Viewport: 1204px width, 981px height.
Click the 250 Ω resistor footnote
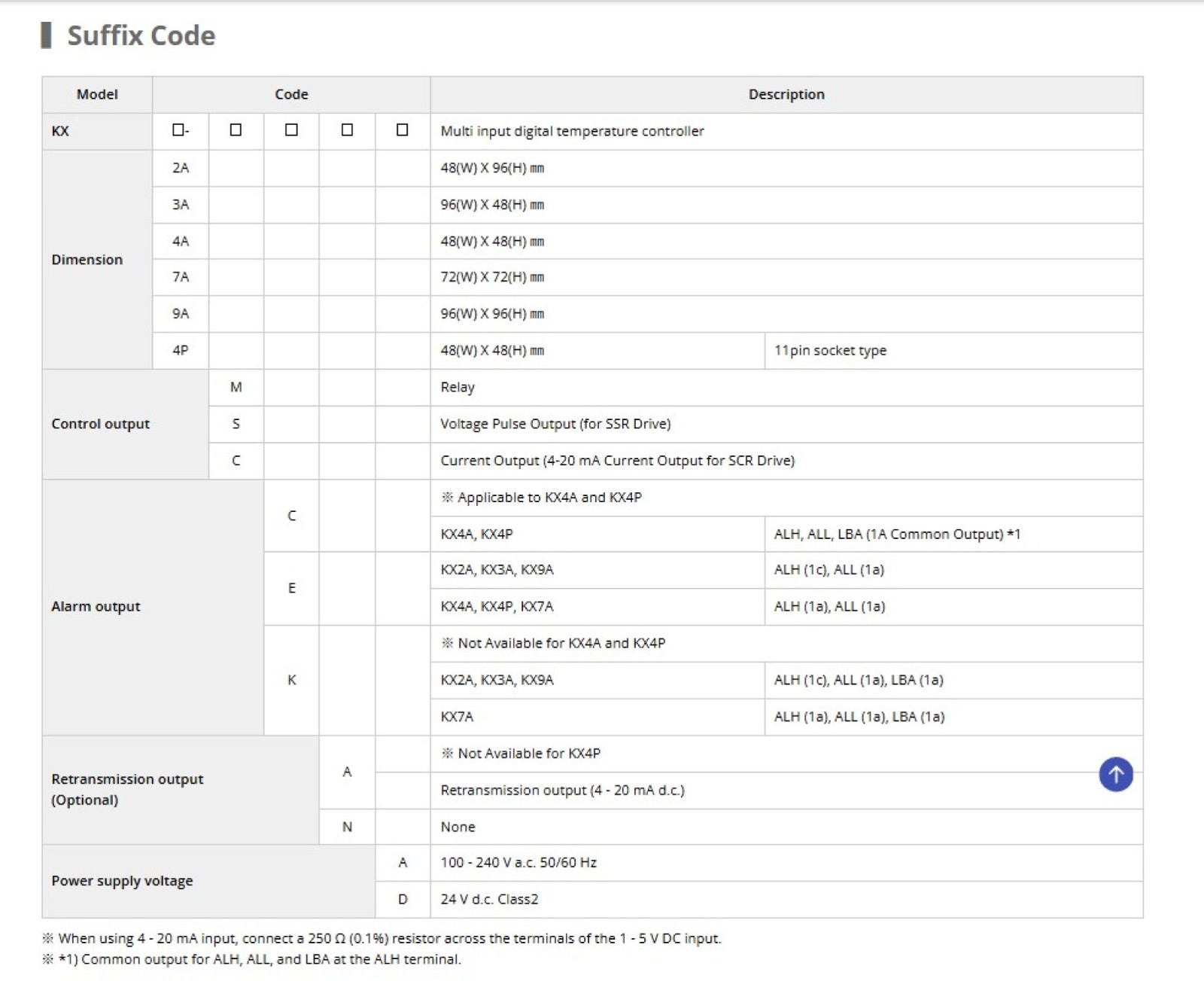click(x=382, y=938)
